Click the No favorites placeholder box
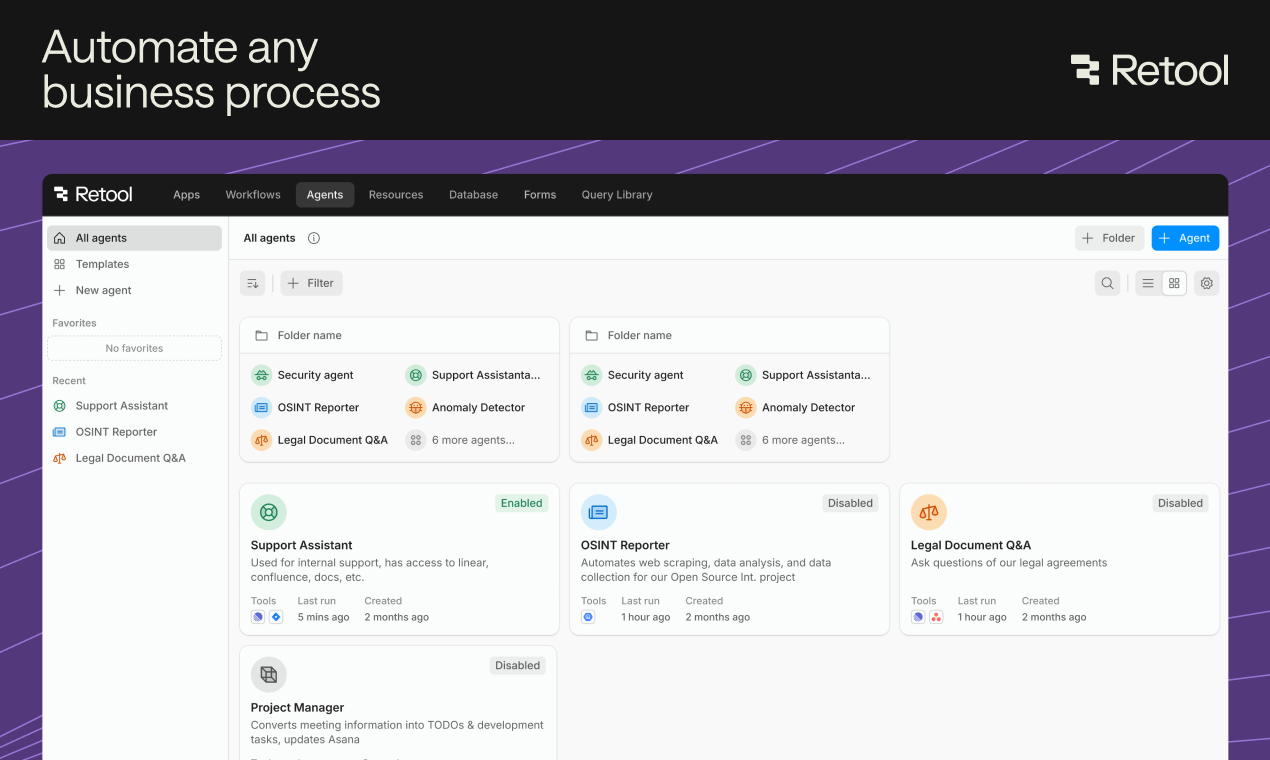Image resolution: width=1270 pixels, height=760 pixels. click(x=134, y=348)
